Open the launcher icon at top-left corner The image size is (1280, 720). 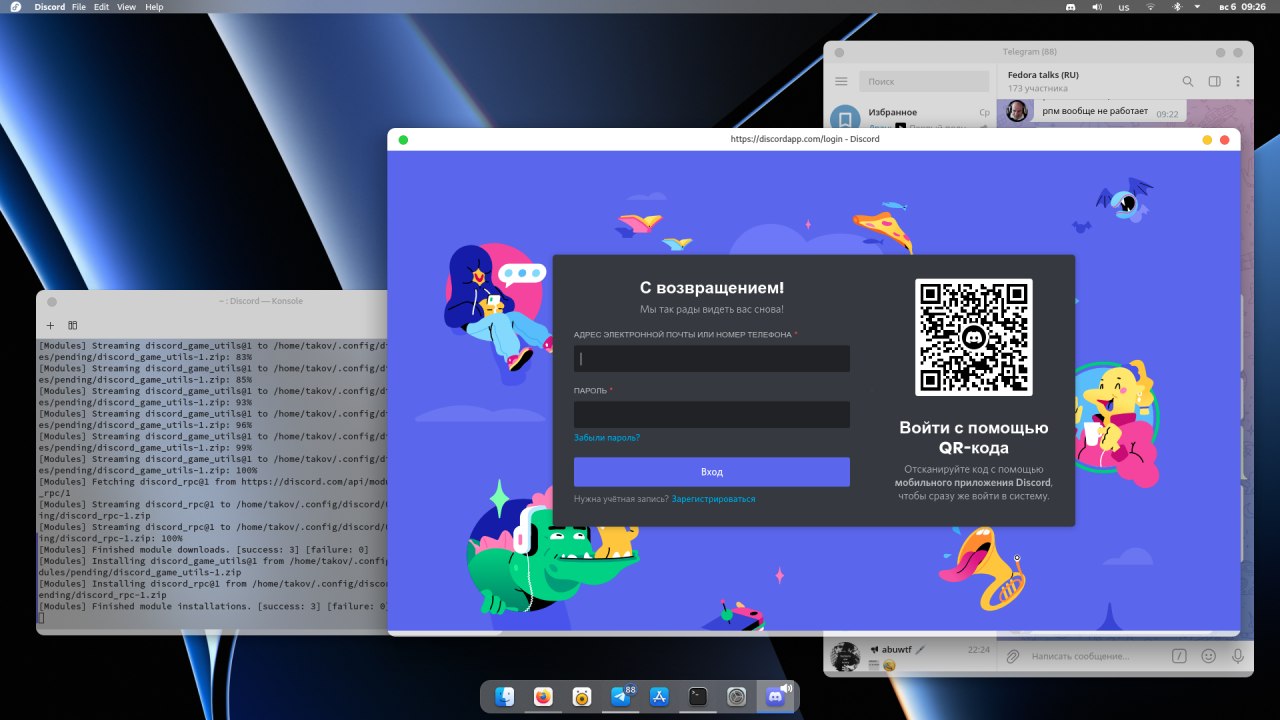[17, 7]
